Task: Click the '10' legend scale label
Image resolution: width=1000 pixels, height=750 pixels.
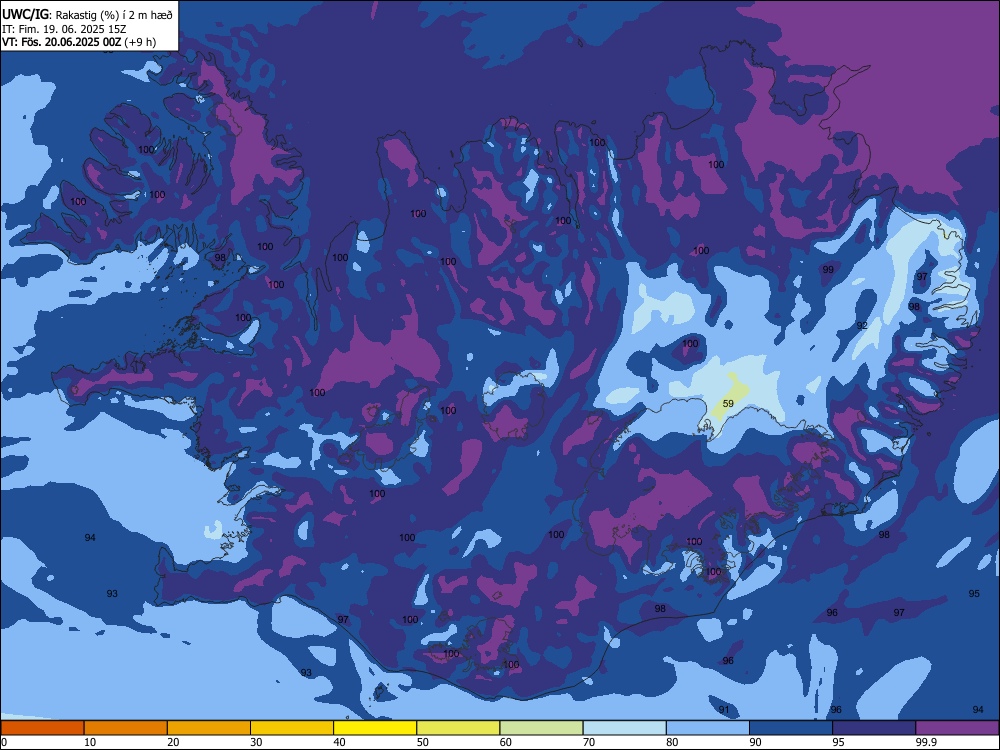Action: pos(90,742)
